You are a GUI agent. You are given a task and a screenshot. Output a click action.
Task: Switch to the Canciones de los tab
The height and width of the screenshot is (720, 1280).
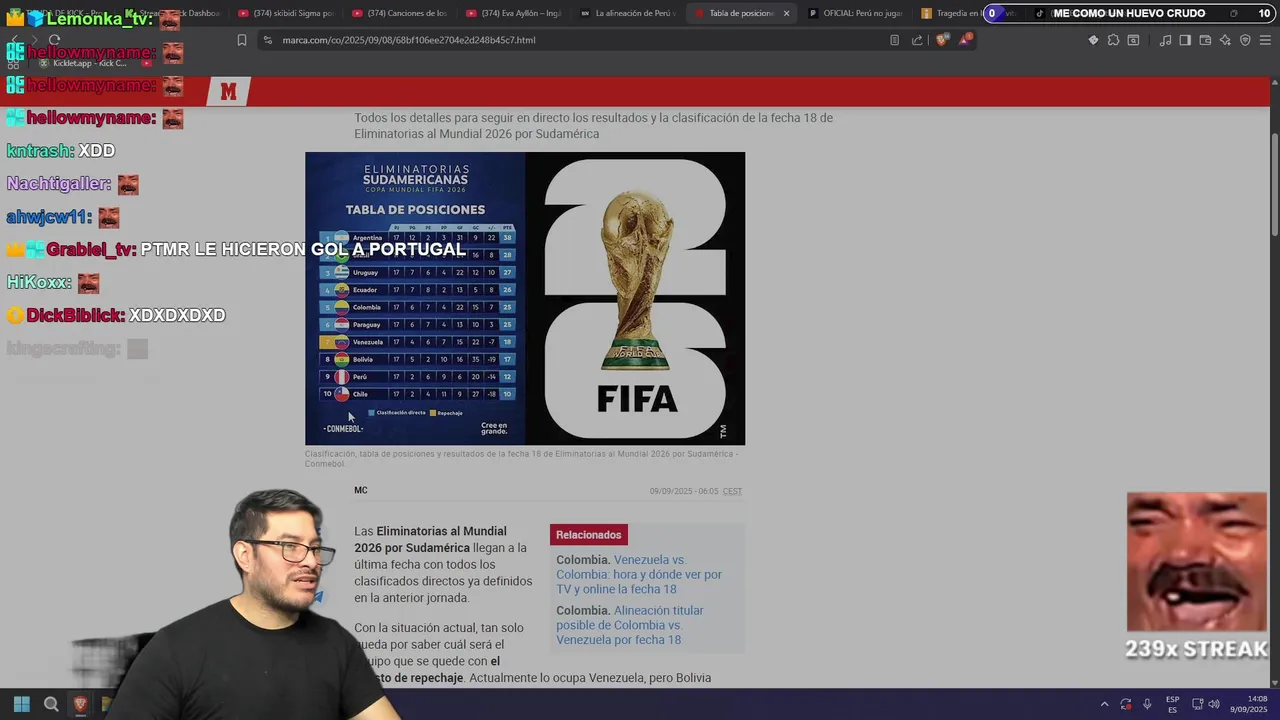(400, 13)
